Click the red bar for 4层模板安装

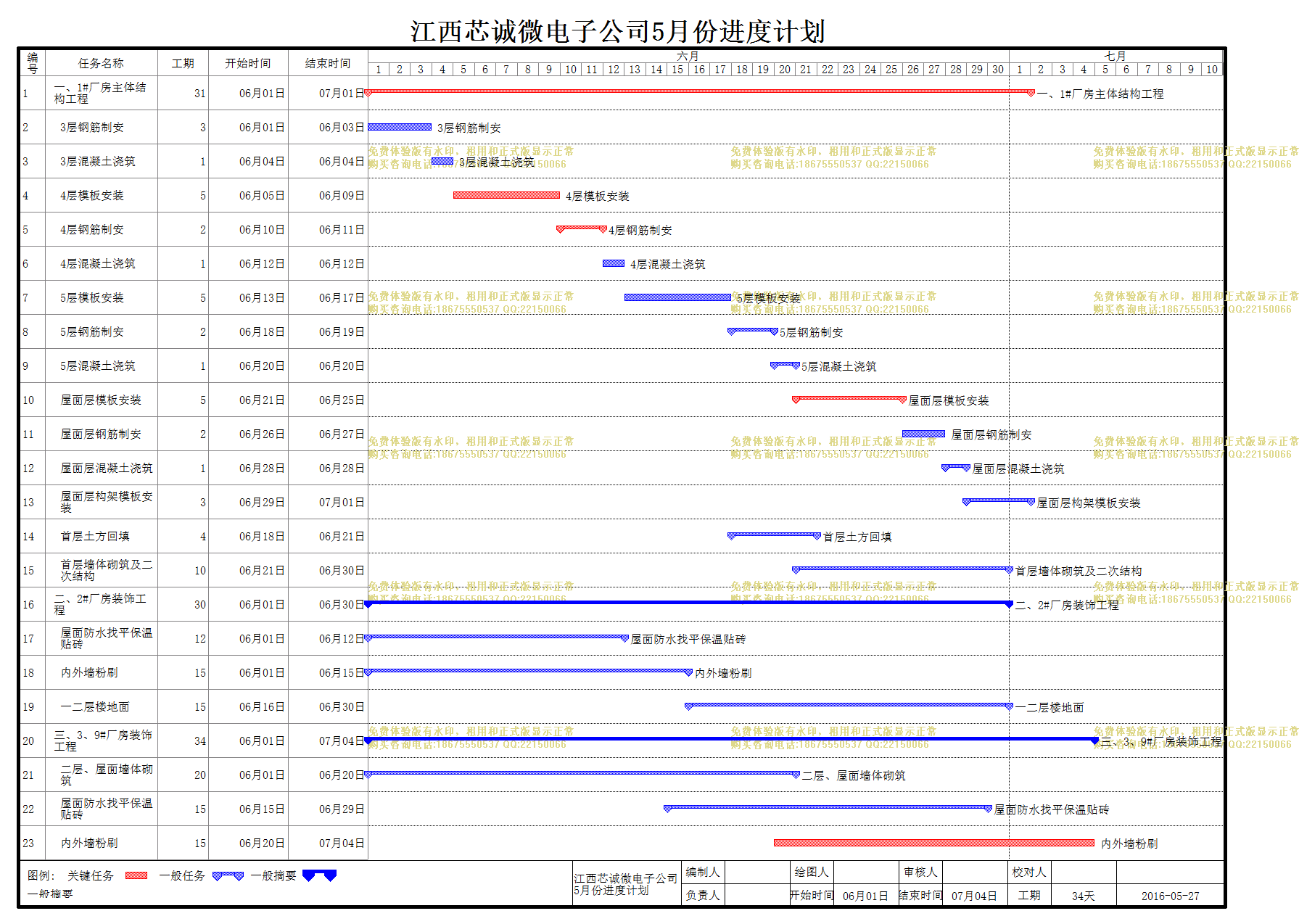click(x=506, y=195)
